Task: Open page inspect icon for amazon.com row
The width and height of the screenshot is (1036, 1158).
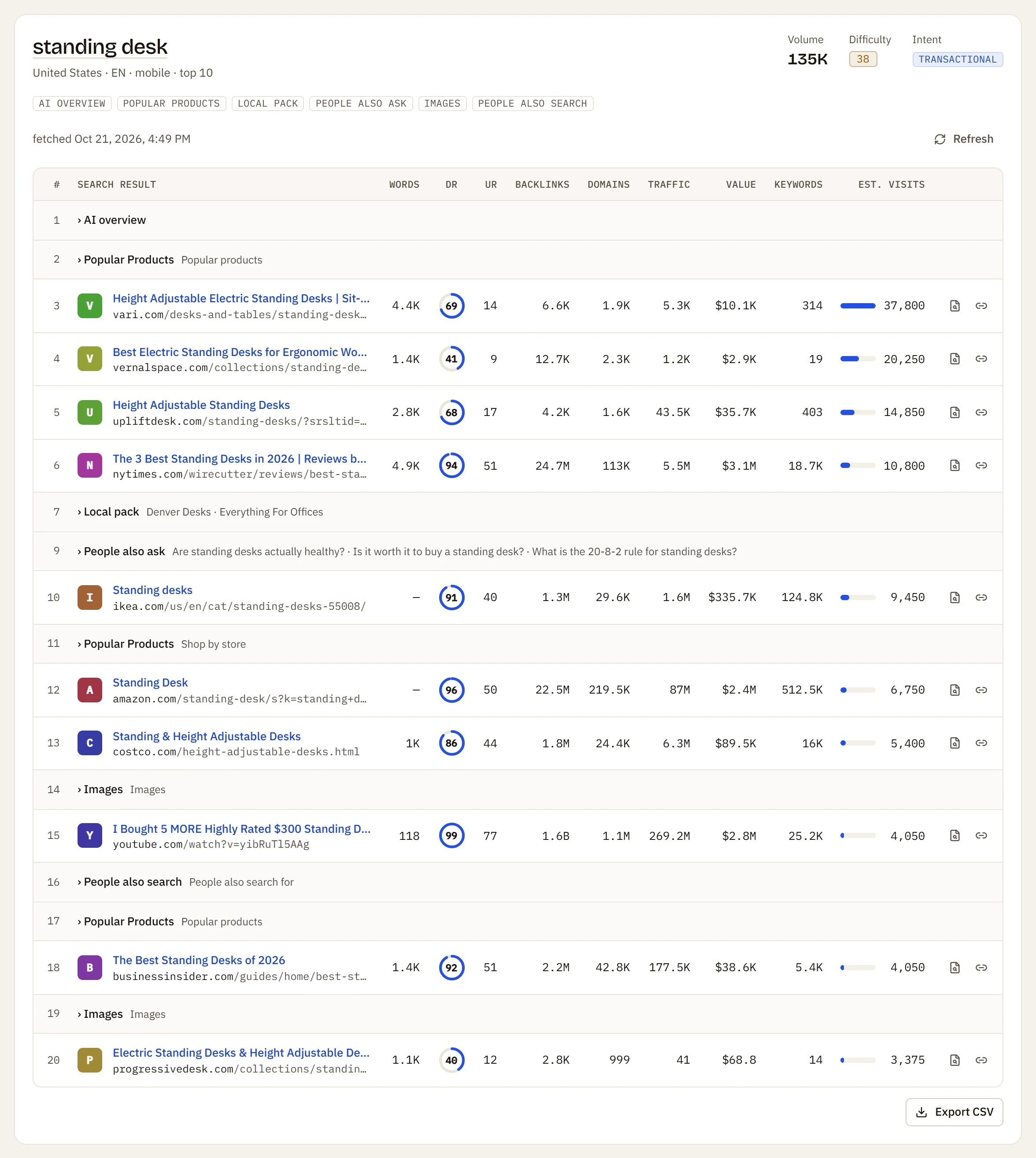Action: click(955, 690)
